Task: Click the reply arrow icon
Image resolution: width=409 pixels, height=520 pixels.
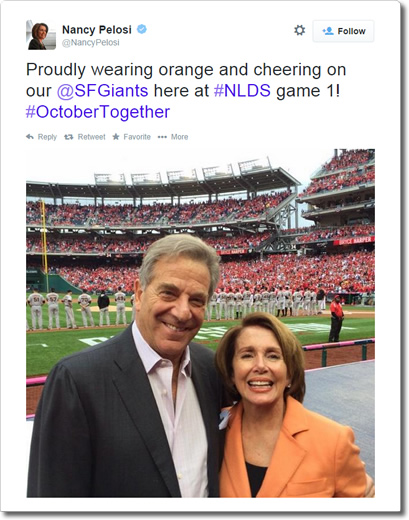Action: point(30,137)
